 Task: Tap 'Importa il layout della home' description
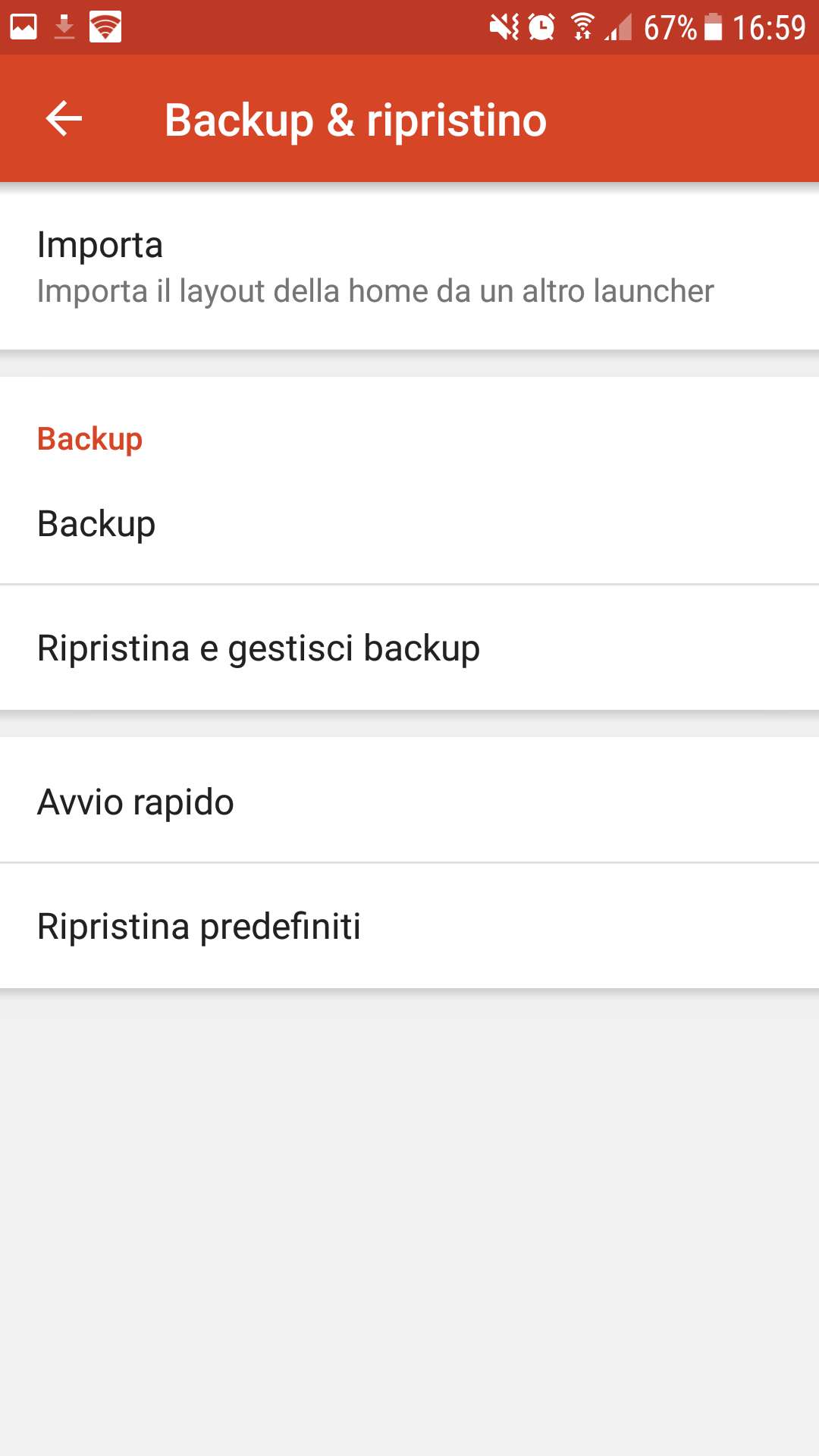[x=375, y=291]
